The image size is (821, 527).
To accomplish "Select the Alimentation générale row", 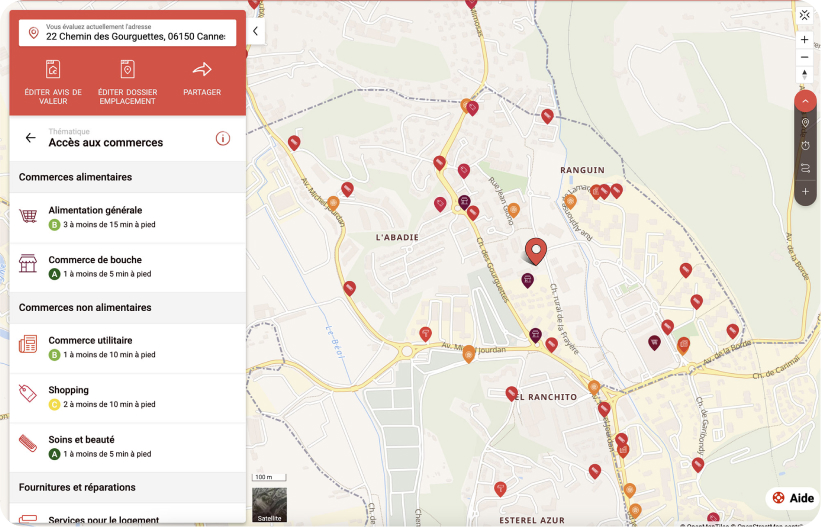I will 128,217.
